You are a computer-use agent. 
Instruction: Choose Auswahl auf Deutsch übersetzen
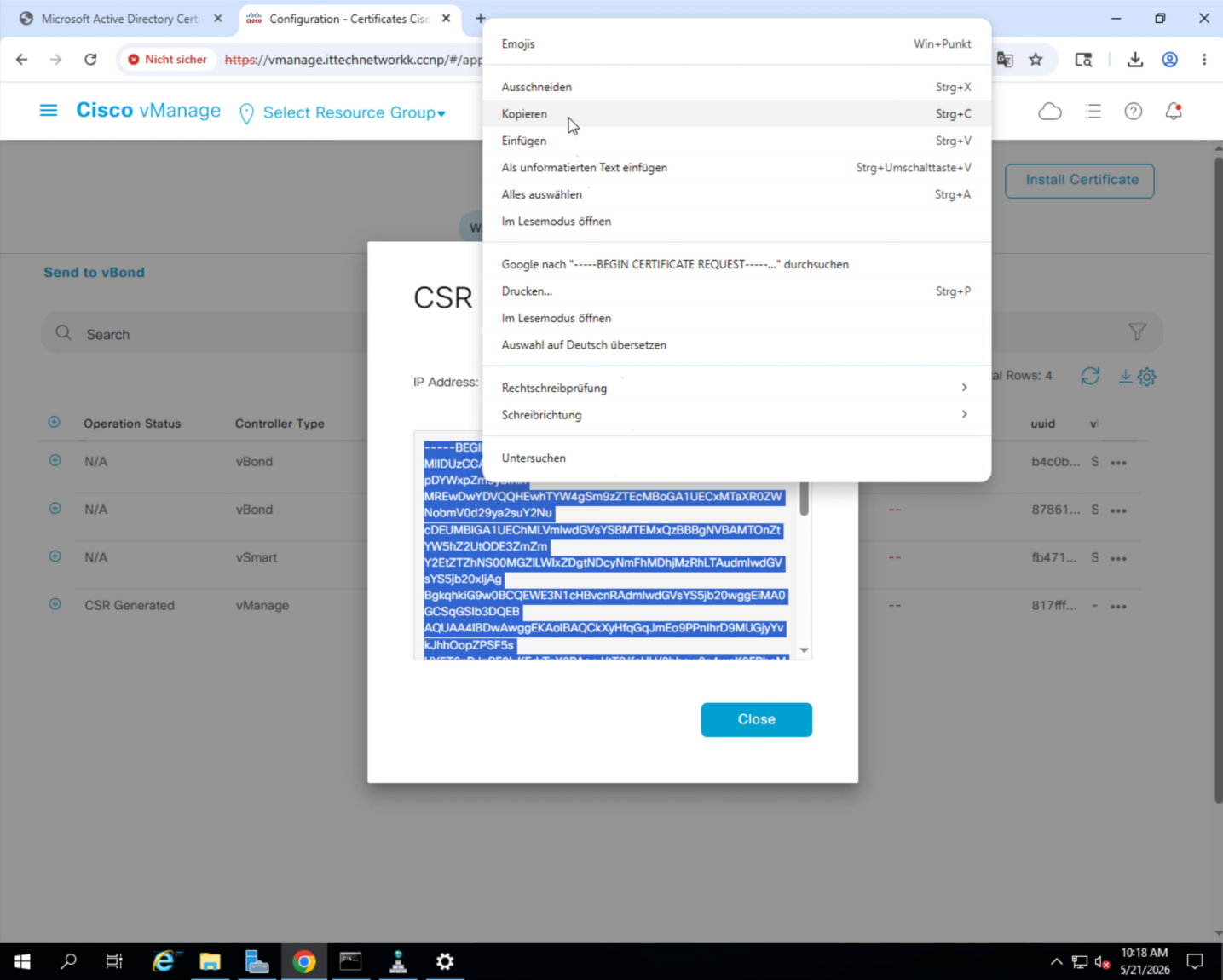736,344
